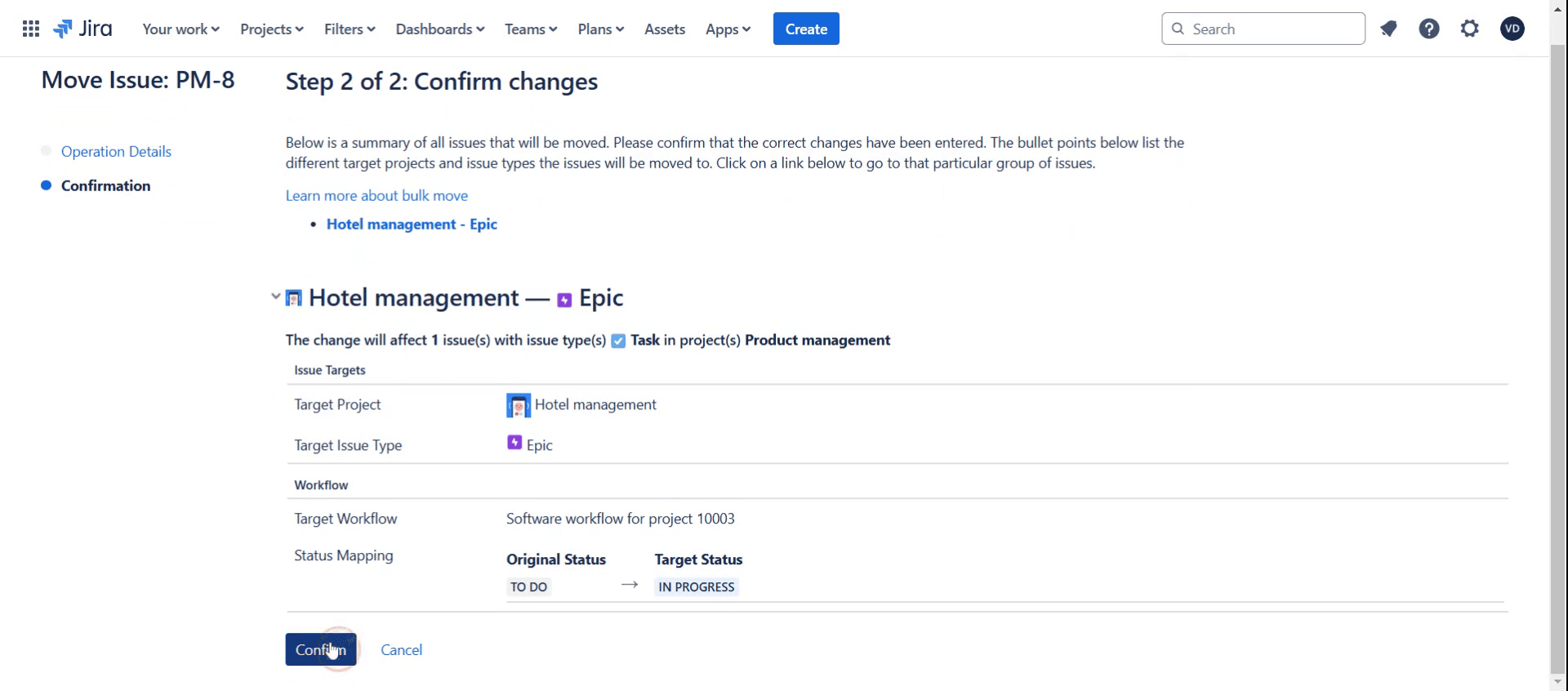The image size is (1568, 691).
Task: Click the purple Epic icon in heading
Action: coord(564,300)
